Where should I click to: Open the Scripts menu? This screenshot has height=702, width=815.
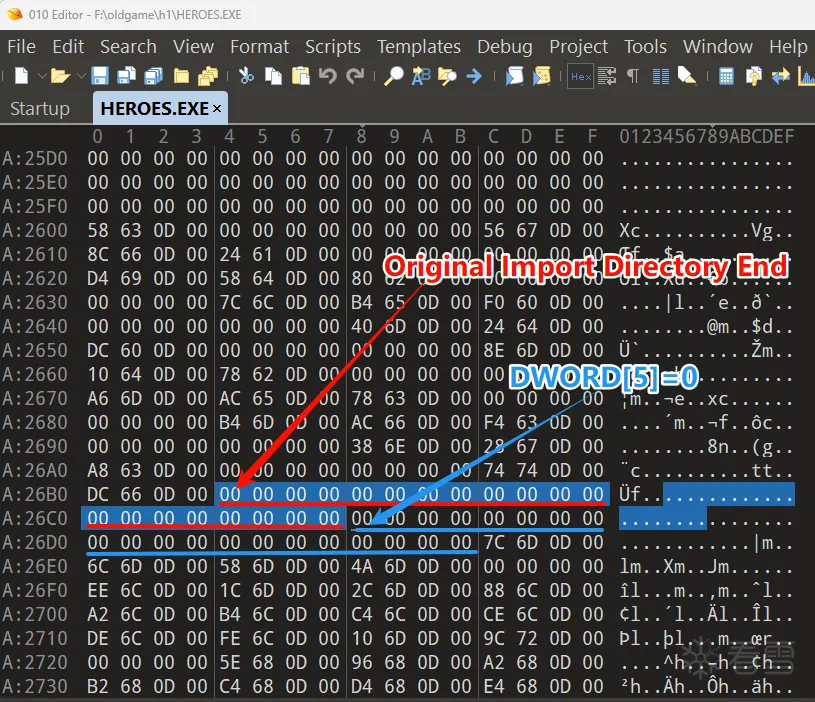(333, 47)
